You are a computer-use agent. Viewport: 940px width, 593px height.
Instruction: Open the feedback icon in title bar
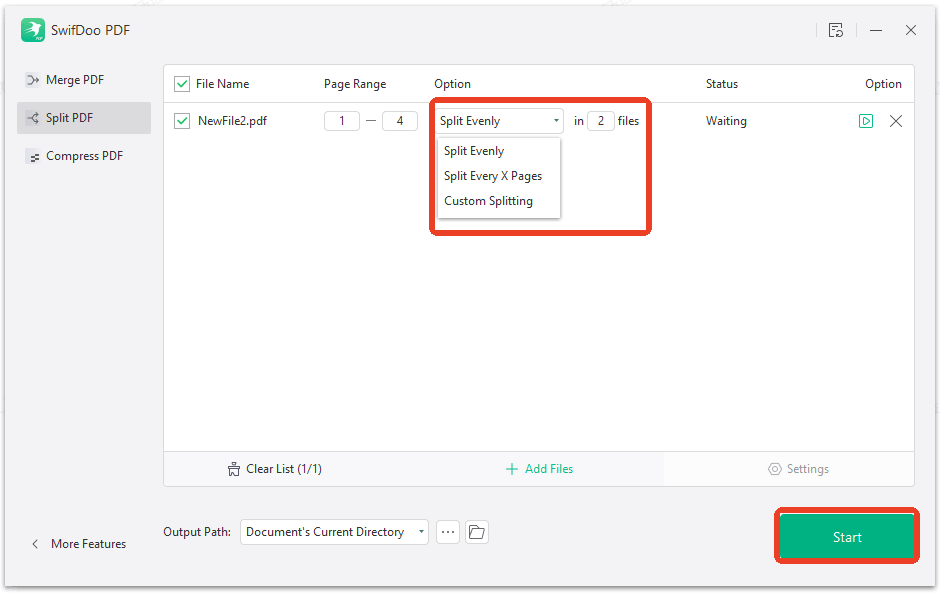[x=836, y=30]
